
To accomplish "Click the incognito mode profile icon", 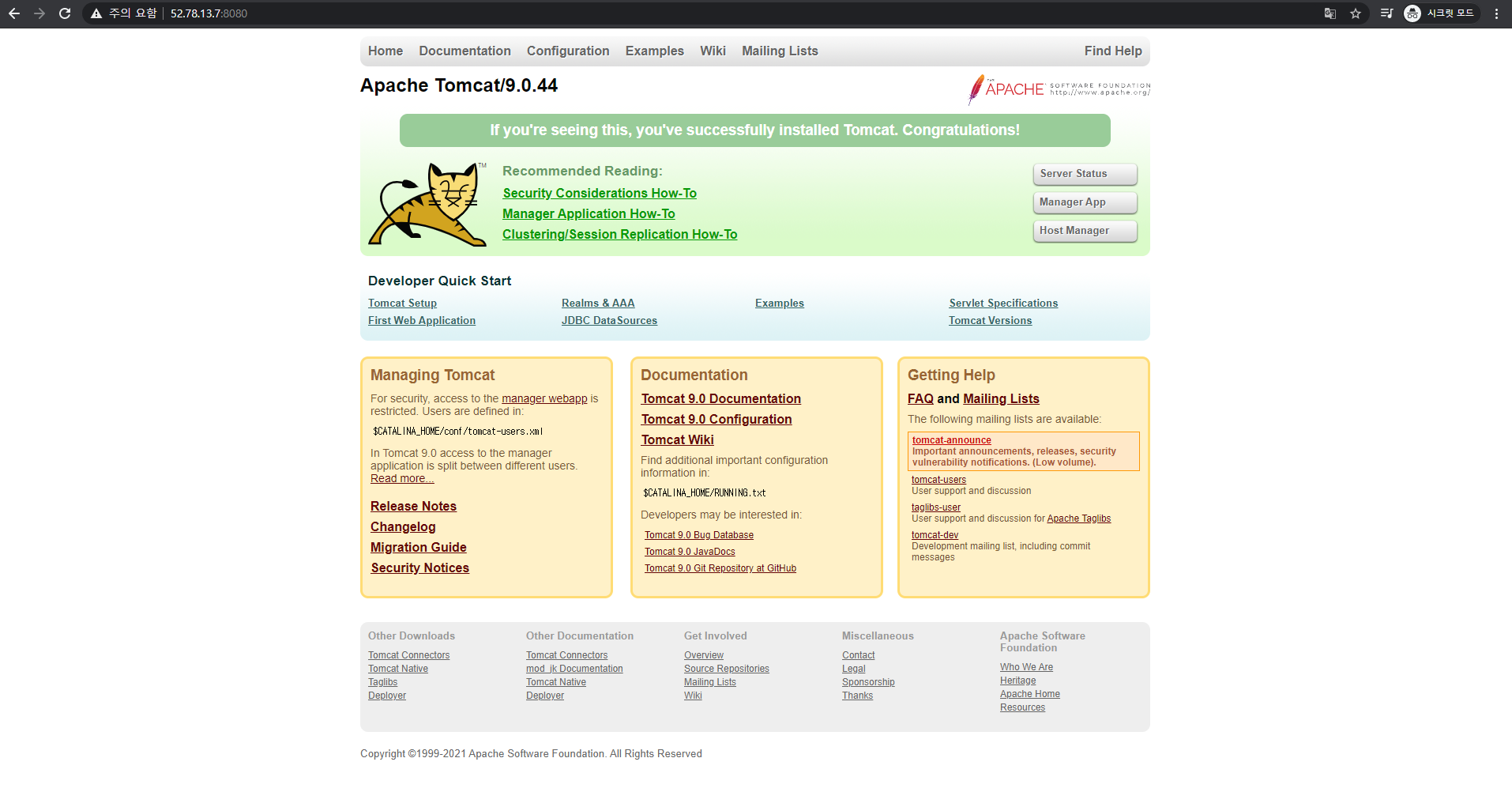I will [1412, 13].
